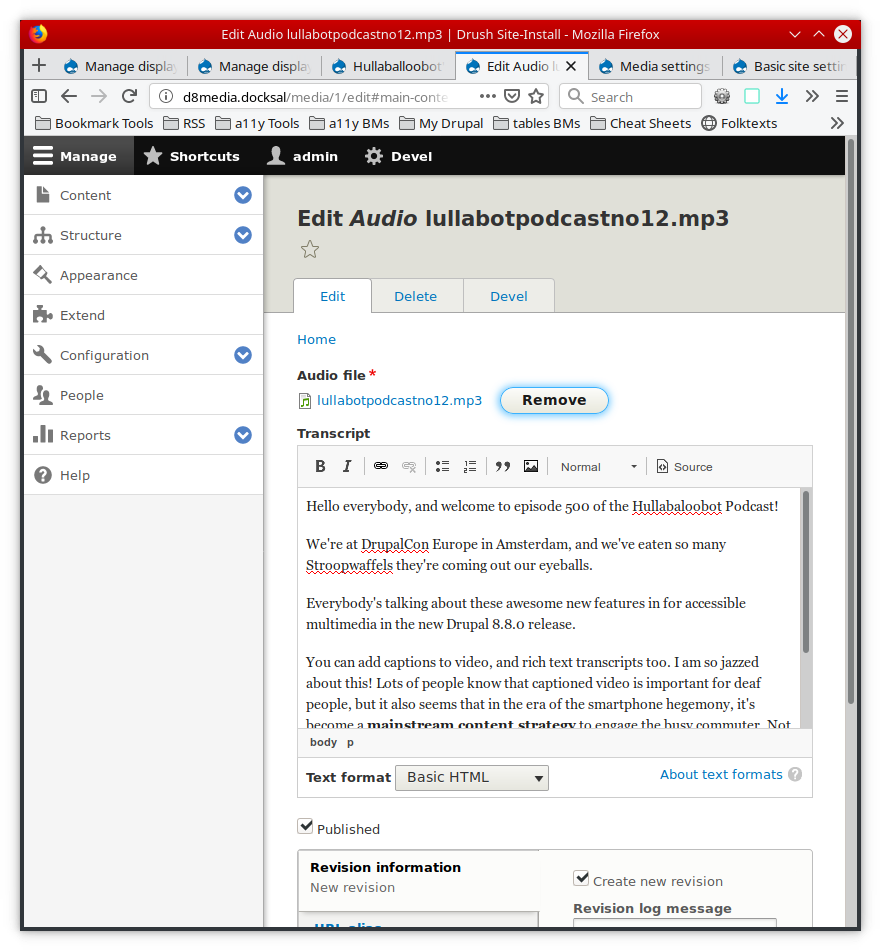Show more hidden toolbar items in Firefox
Screen dimensions: 881x951
pos(812,96)
